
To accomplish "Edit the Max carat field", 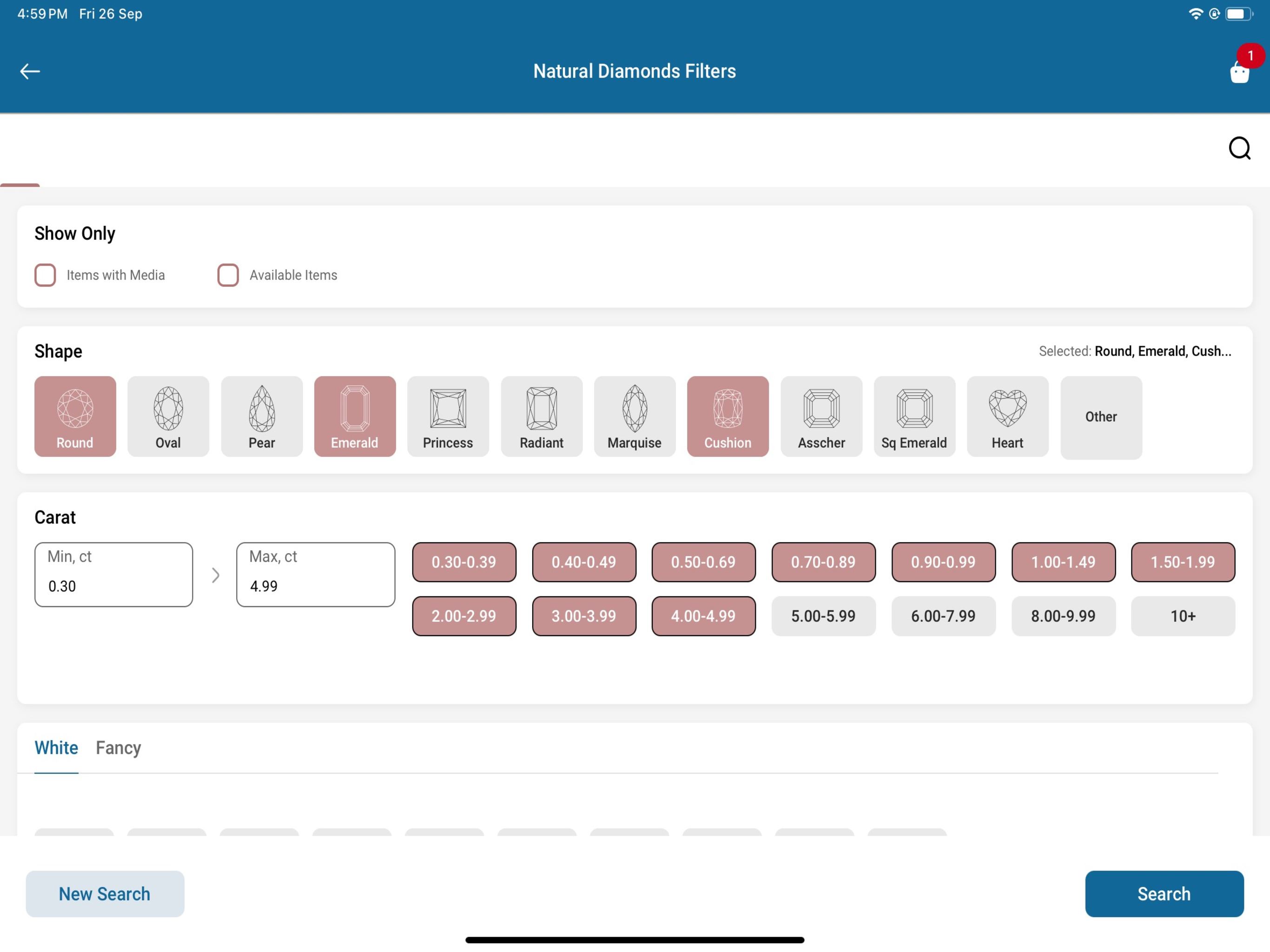I will click(x=316, y=575).
